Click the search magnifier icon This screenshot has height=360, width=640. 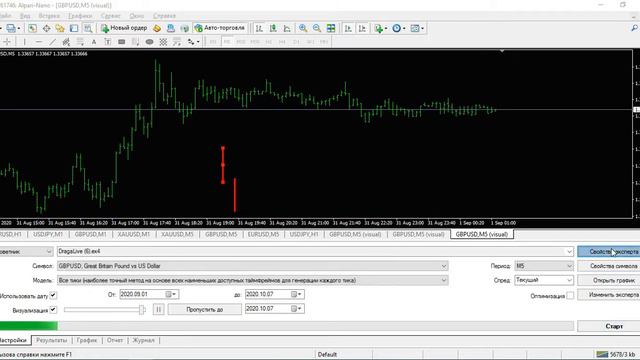635,28
